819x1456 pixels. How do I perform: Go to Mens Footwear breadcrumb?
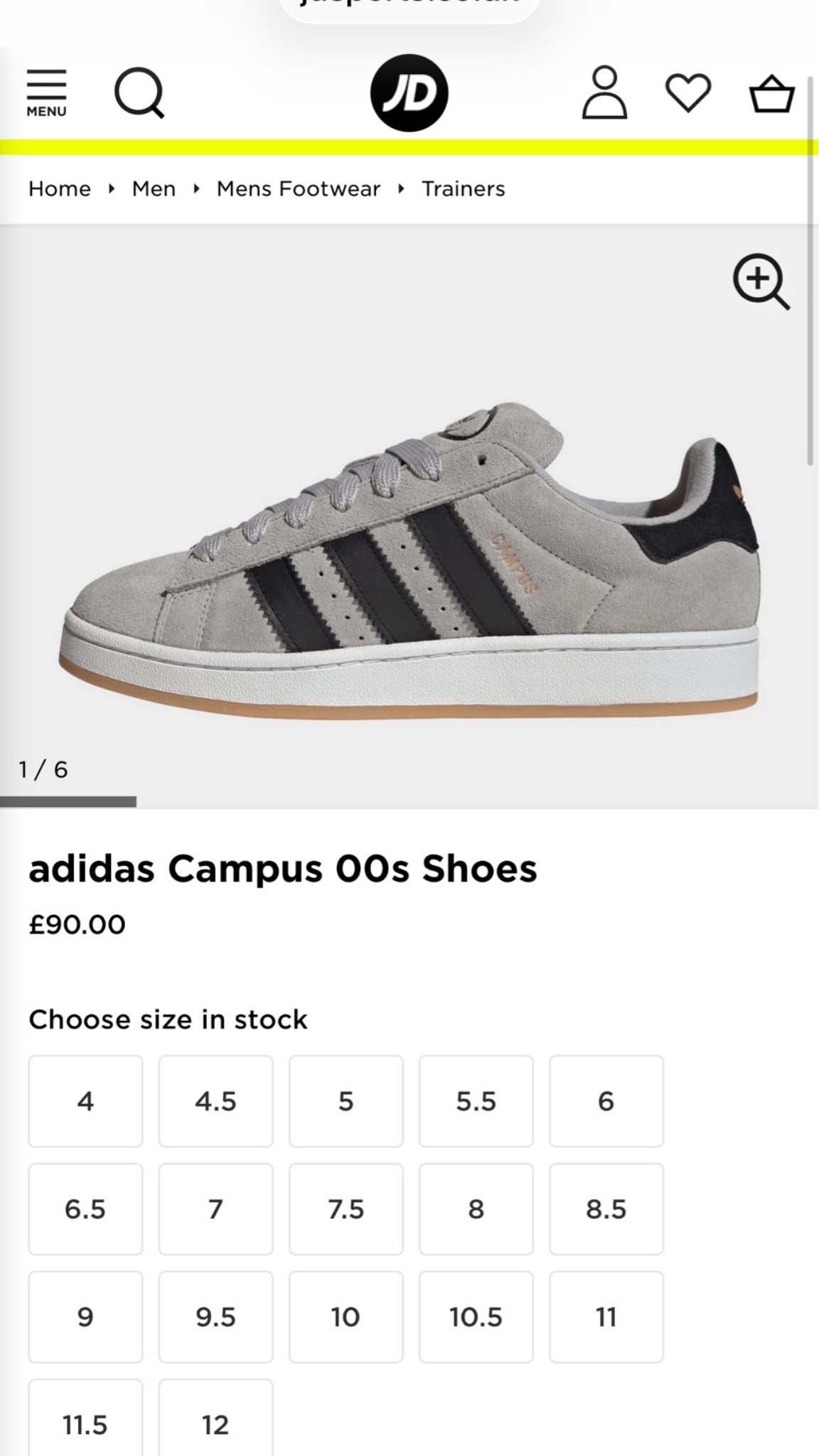click(299, 189)
